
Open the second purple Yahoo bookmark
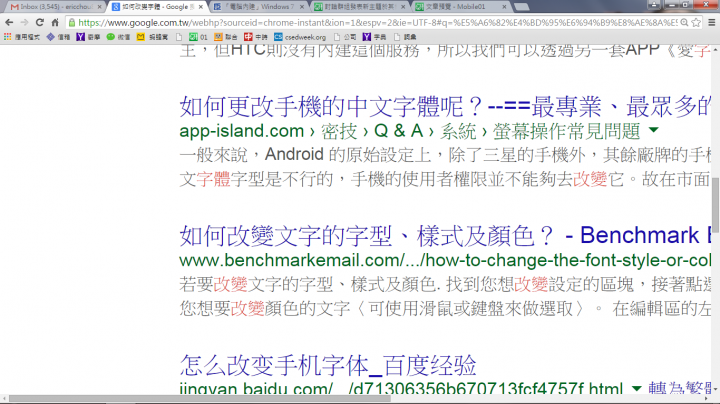[x=374, y=37]
